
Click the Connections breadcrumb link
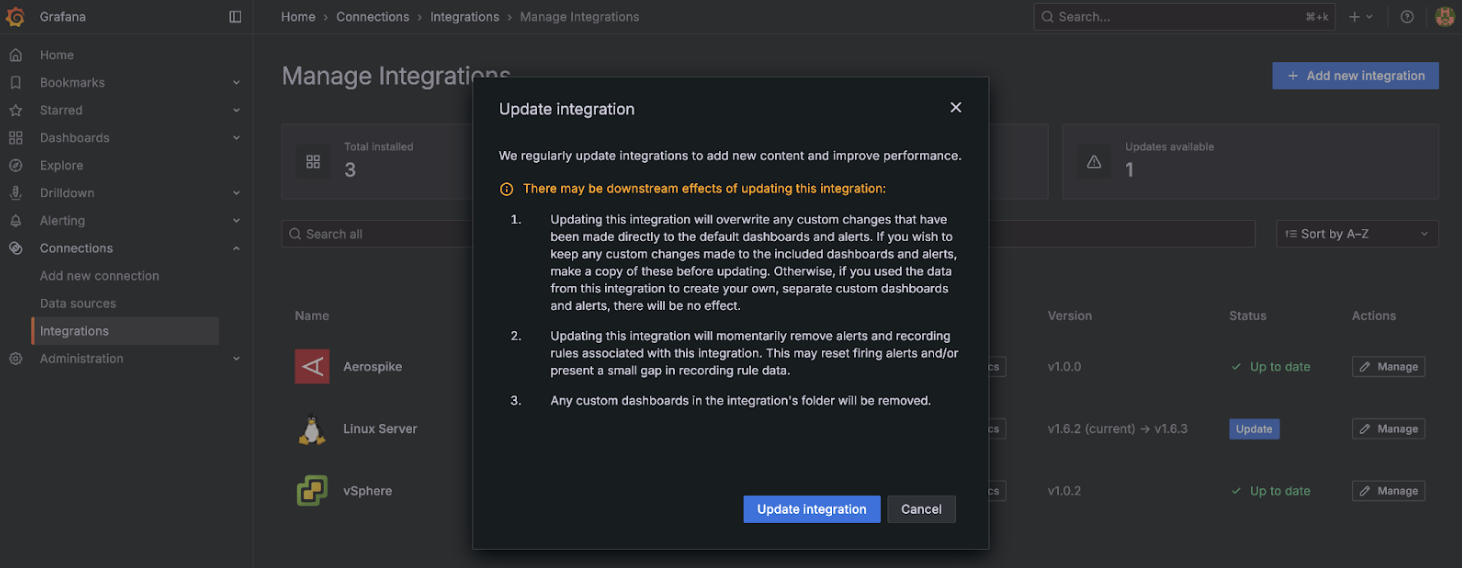tap(372, 17)
